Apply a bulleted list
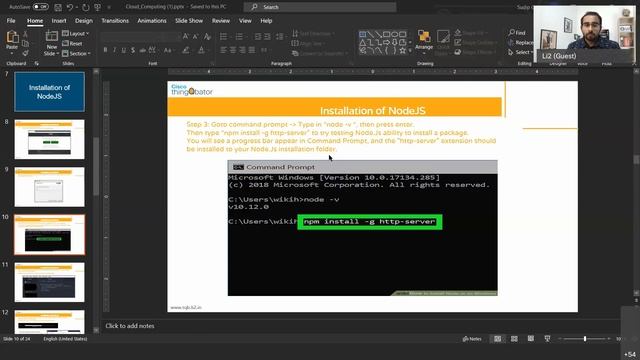 [x=224, y=37]
